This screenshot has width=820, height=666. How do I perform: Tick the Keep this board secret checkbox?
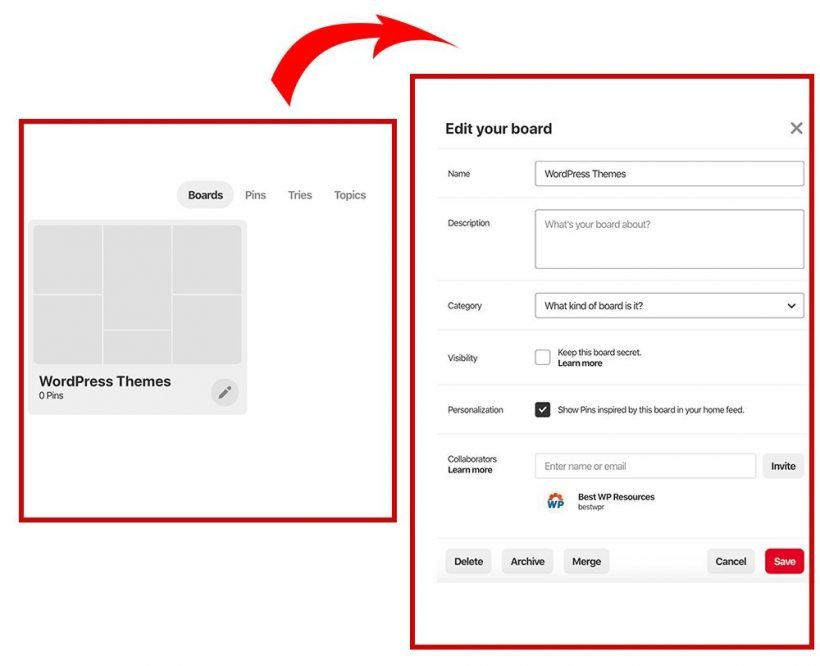pos(542,358)
